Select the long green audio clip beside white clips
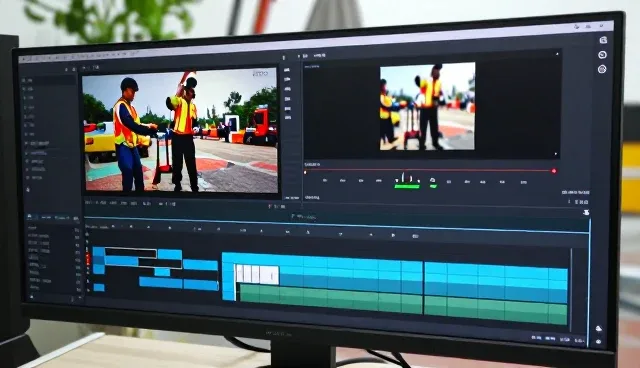640x368 pixels. (x=331, y=299)
